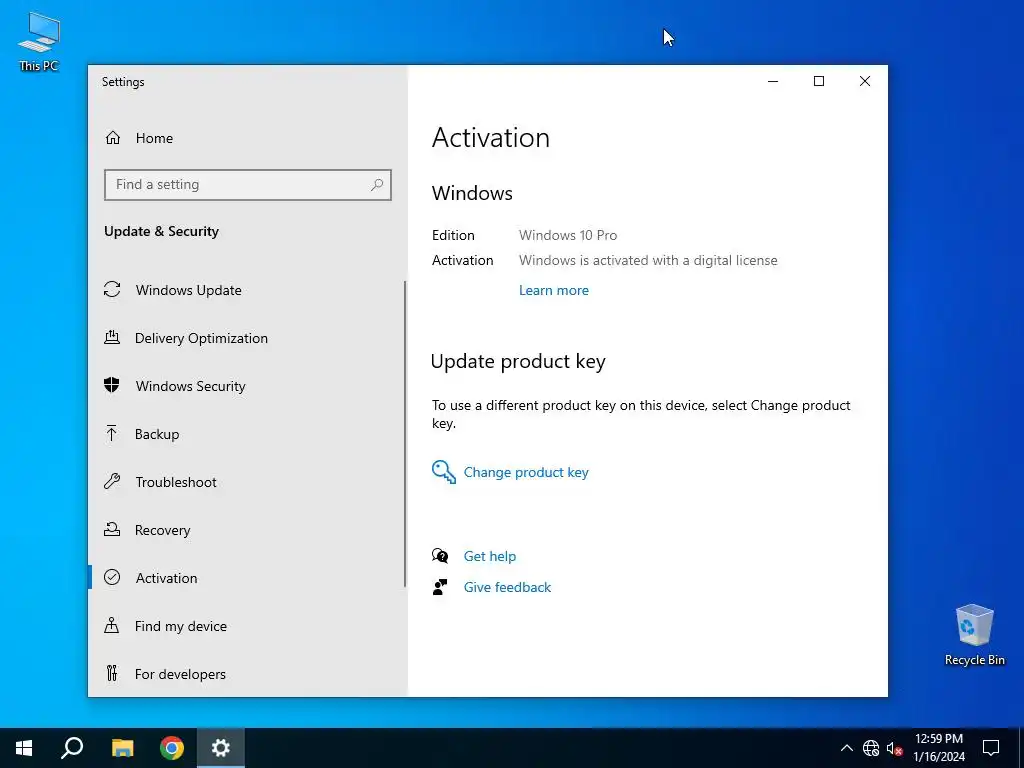Click the Home house icon in Settings

click(x=113, y=138)
